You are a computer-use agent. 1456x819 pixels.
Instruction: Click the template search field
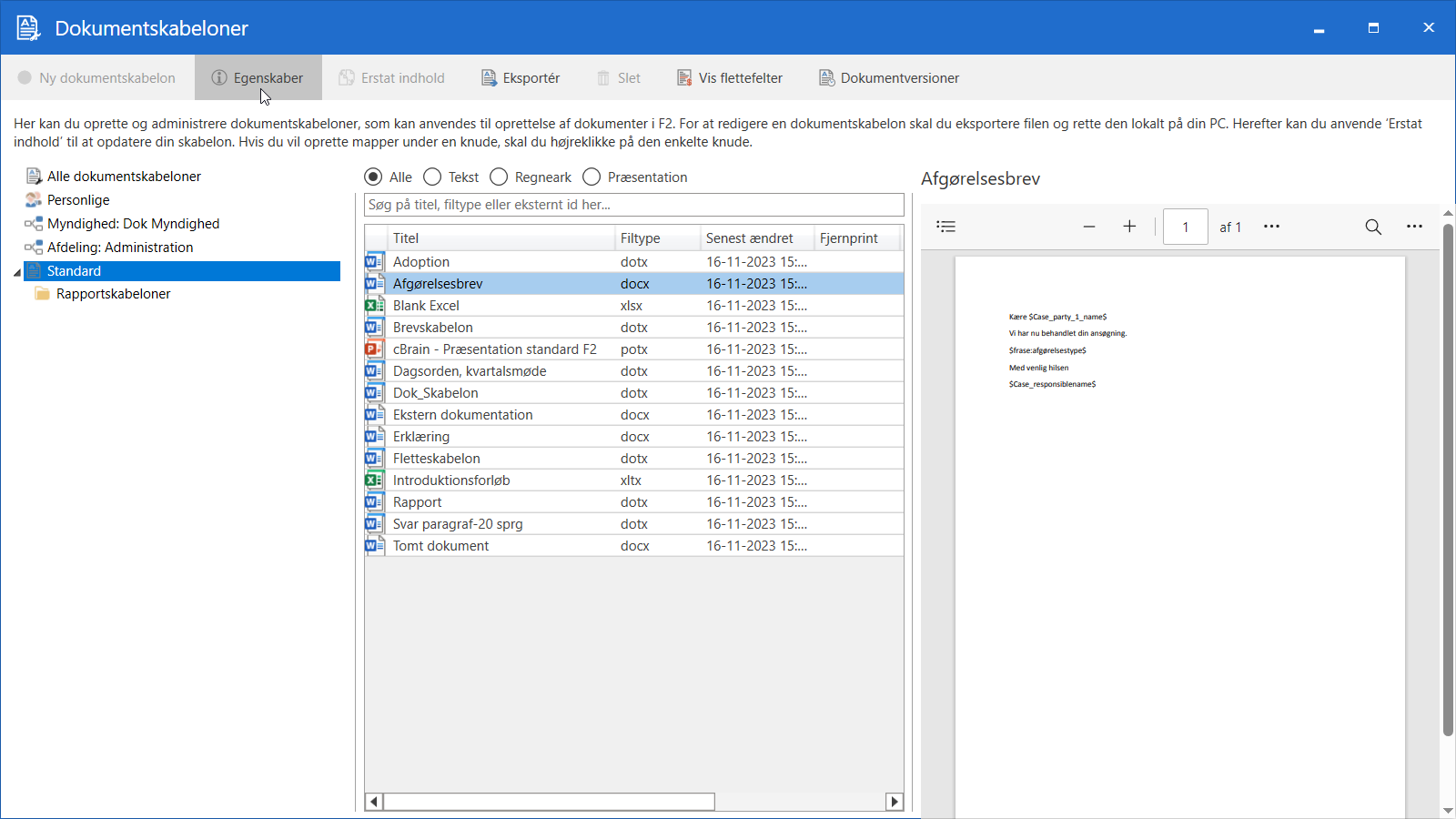coord(634,205)
